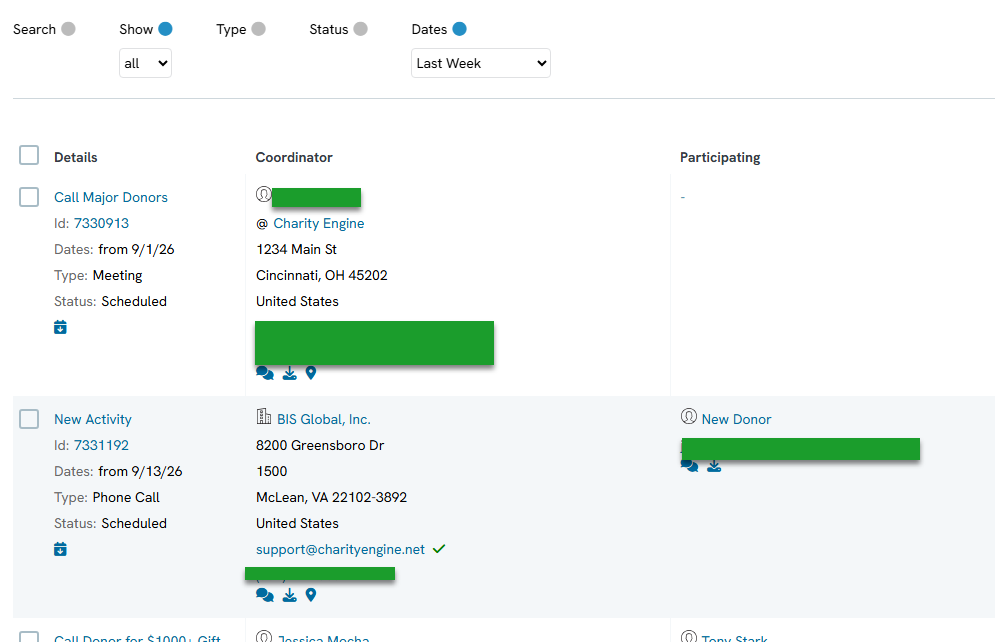
Task: Click calendar download icon under Call Major Donors
Action: point(60,327)
